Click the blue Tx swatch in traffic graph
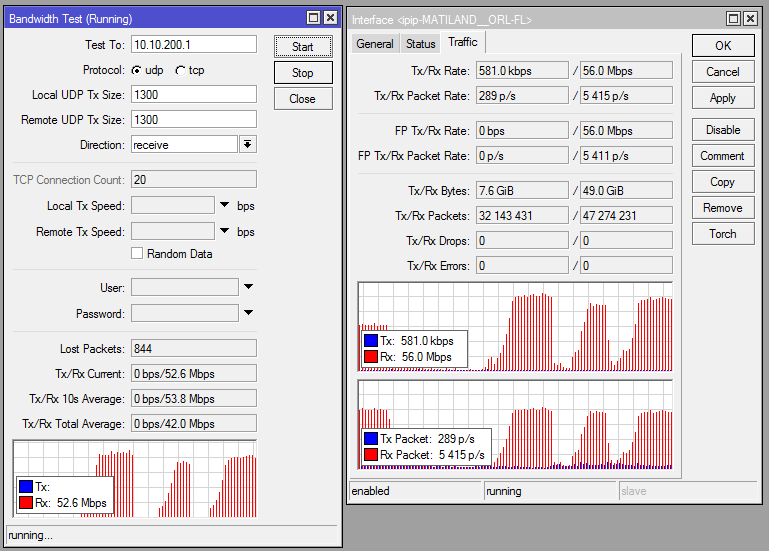 tap(371, 341)
